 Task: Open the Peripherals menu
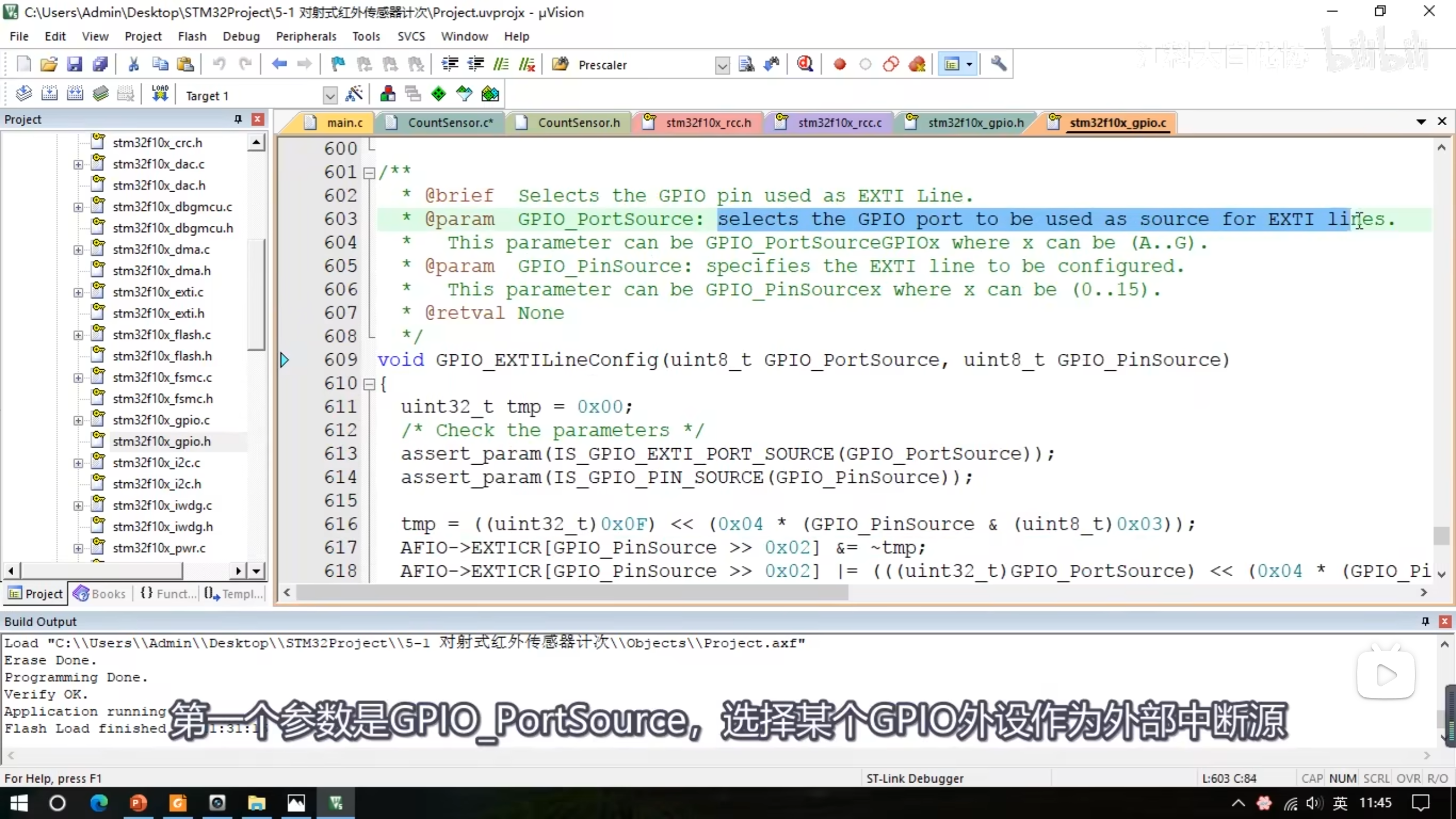point(306,36)
